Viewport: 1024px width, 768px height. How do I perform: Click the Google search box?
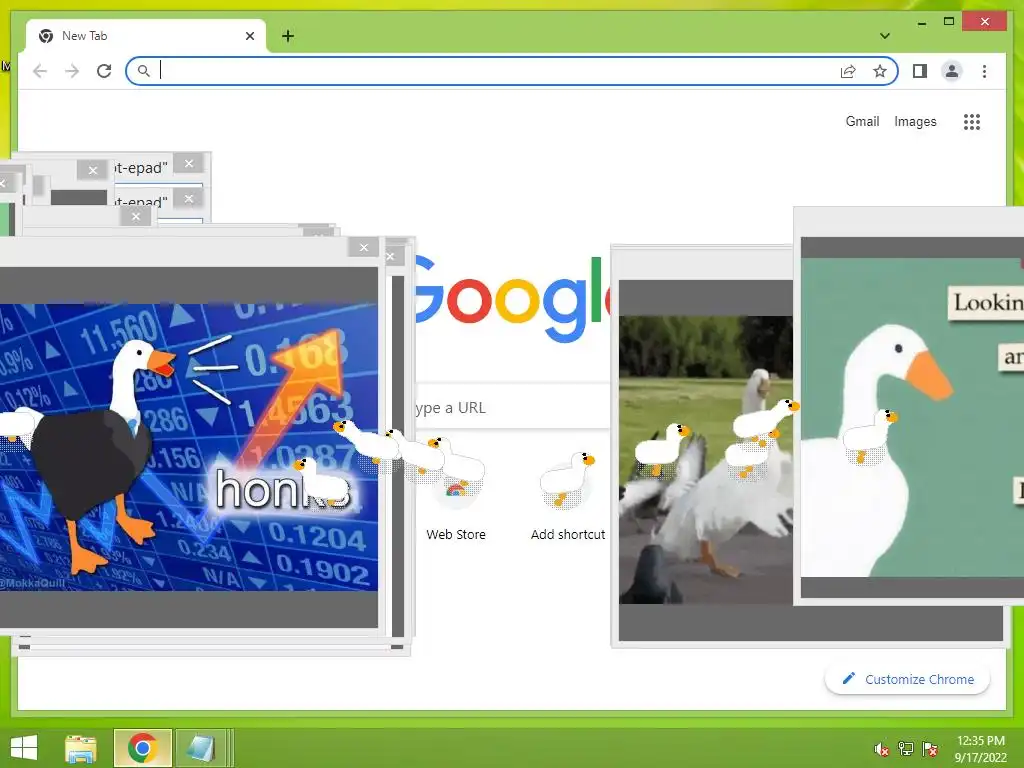click(x=513, y=408)
